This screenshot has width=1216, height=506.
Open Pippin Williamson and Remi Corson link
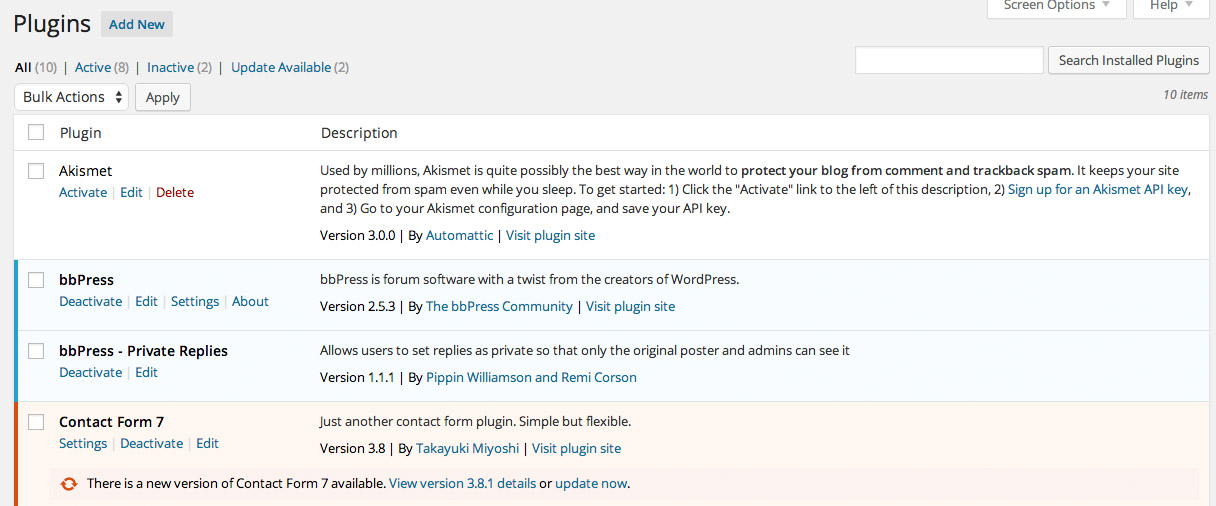(x=531, y=377)
